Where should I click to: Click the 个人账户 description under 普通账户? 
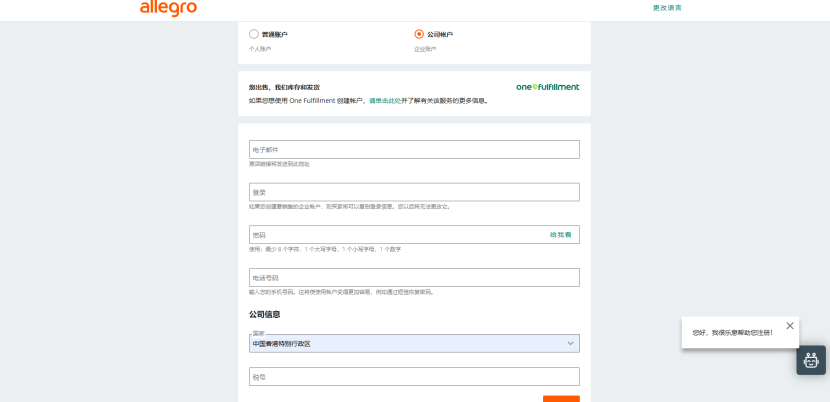(260, 49)
